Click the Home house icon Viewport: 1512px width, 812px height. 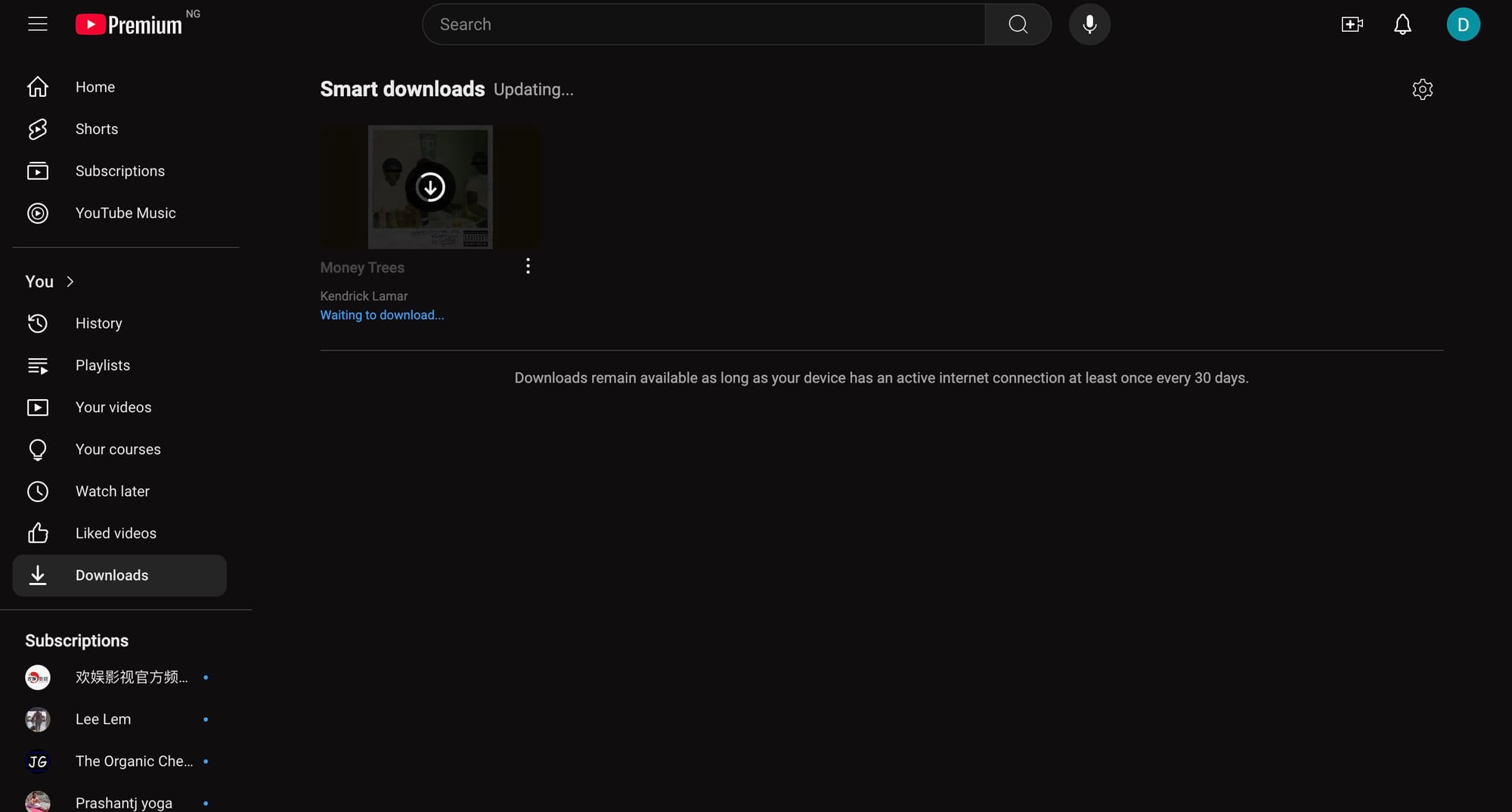click(38, 87)
